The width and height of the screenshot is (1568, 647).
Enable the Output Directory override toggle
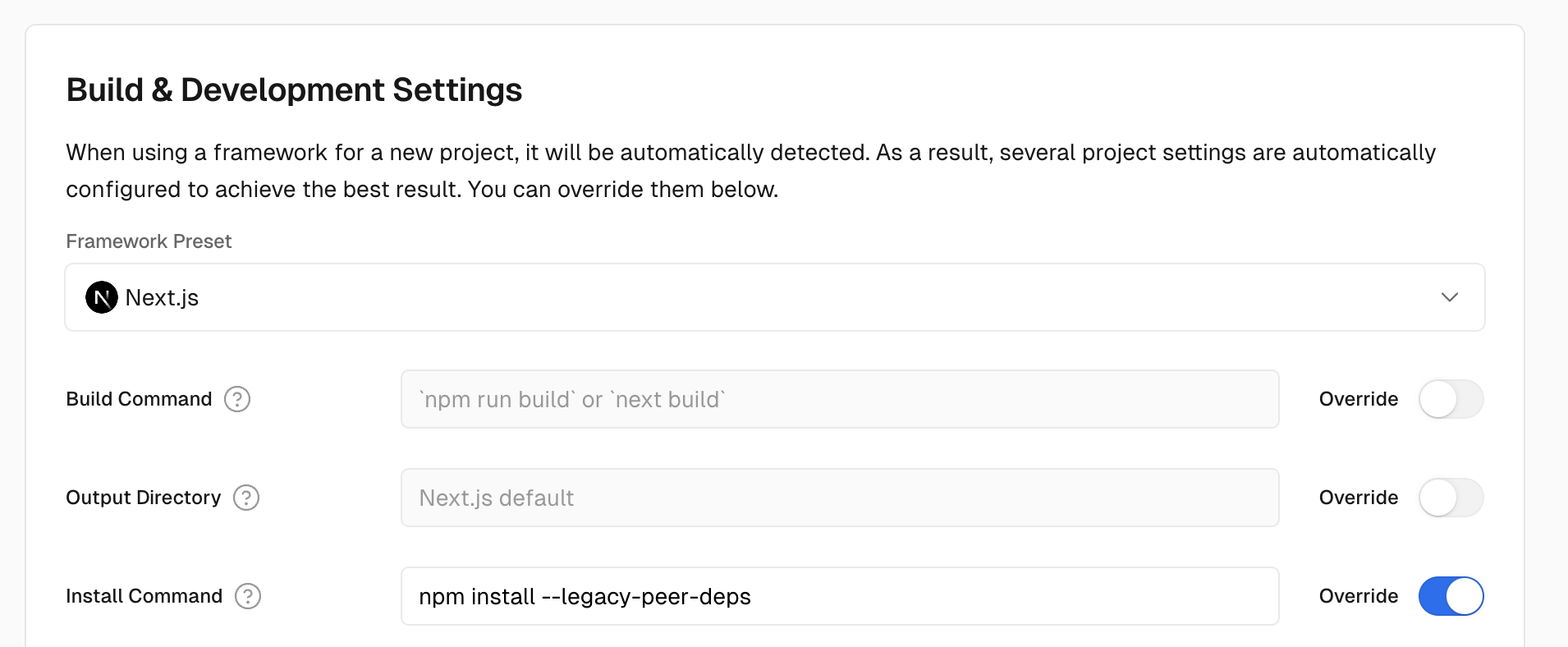click(x=1451, y=498)
